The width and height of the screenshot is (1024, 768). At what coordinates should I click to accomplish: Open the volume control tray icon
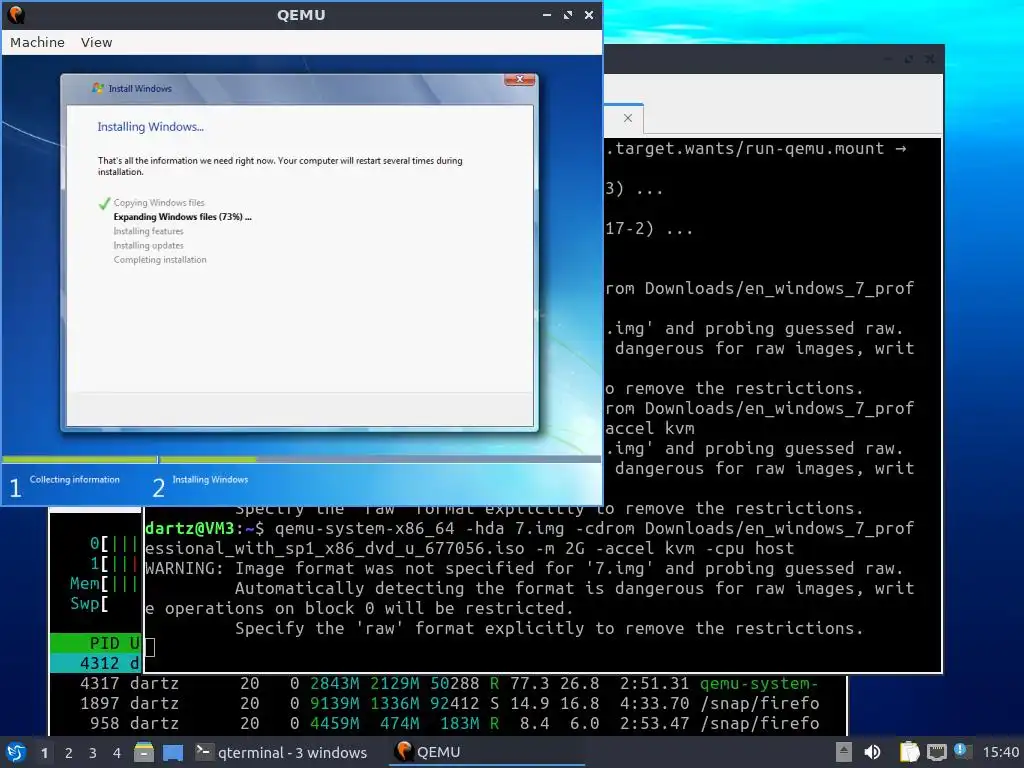[x=872, y=752]
